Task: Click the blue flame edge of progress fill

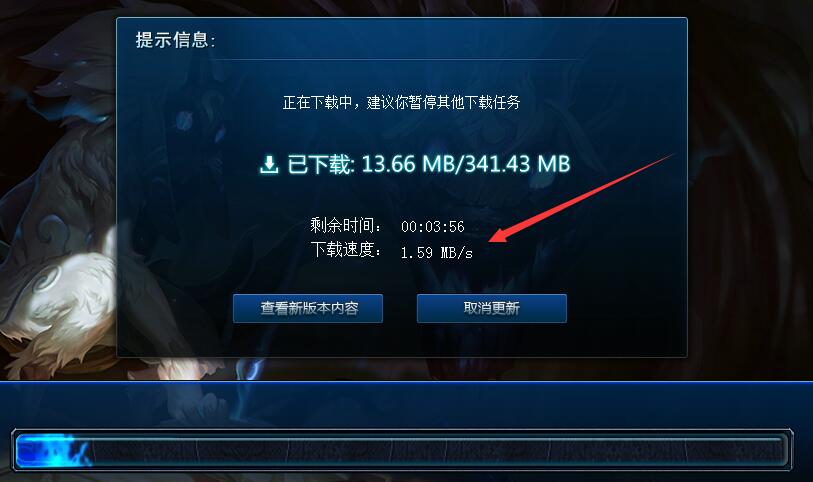Action: pyautogui.click(x=82, y=451)
